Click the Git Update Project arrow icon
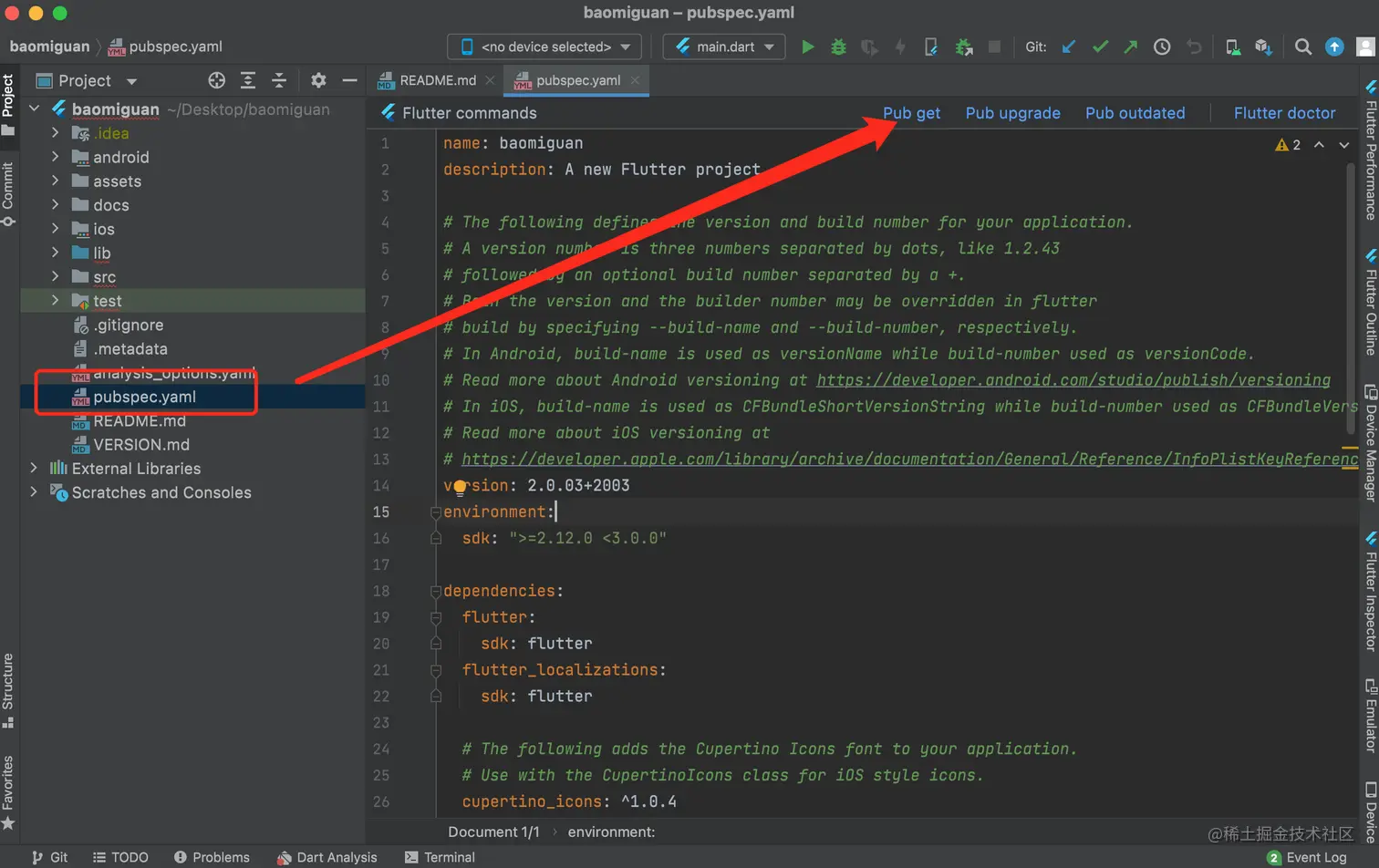The height and width of the screenshot is (868, 1379). (1069, 46)
